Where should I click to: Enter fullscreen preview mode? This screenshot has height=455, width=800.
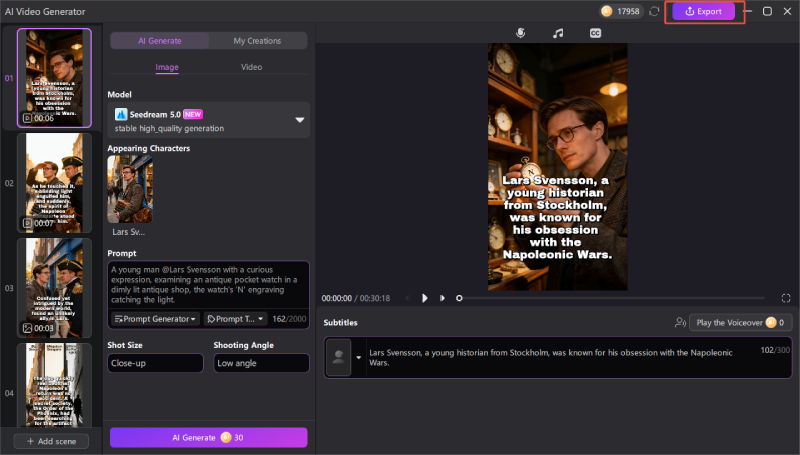click(x=786, y=298)
